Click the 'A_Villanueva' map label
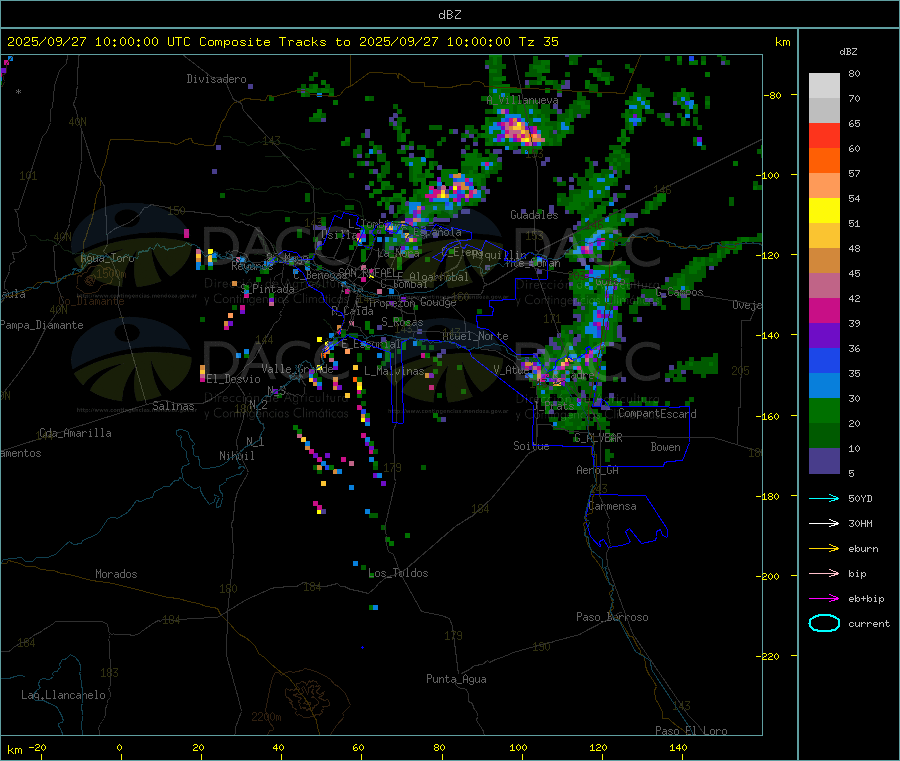Viewport: 900px width, 761px height. [522, 100]
